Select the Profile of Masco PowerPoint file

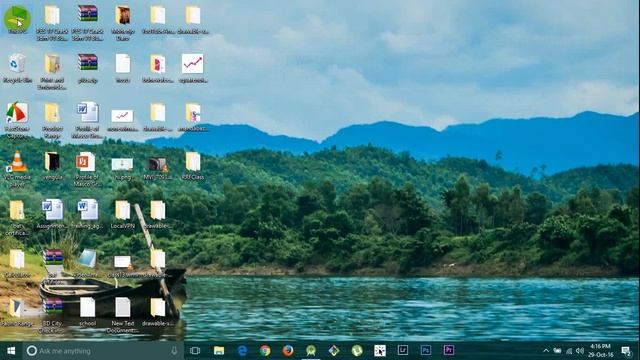[x=87, y=169]
